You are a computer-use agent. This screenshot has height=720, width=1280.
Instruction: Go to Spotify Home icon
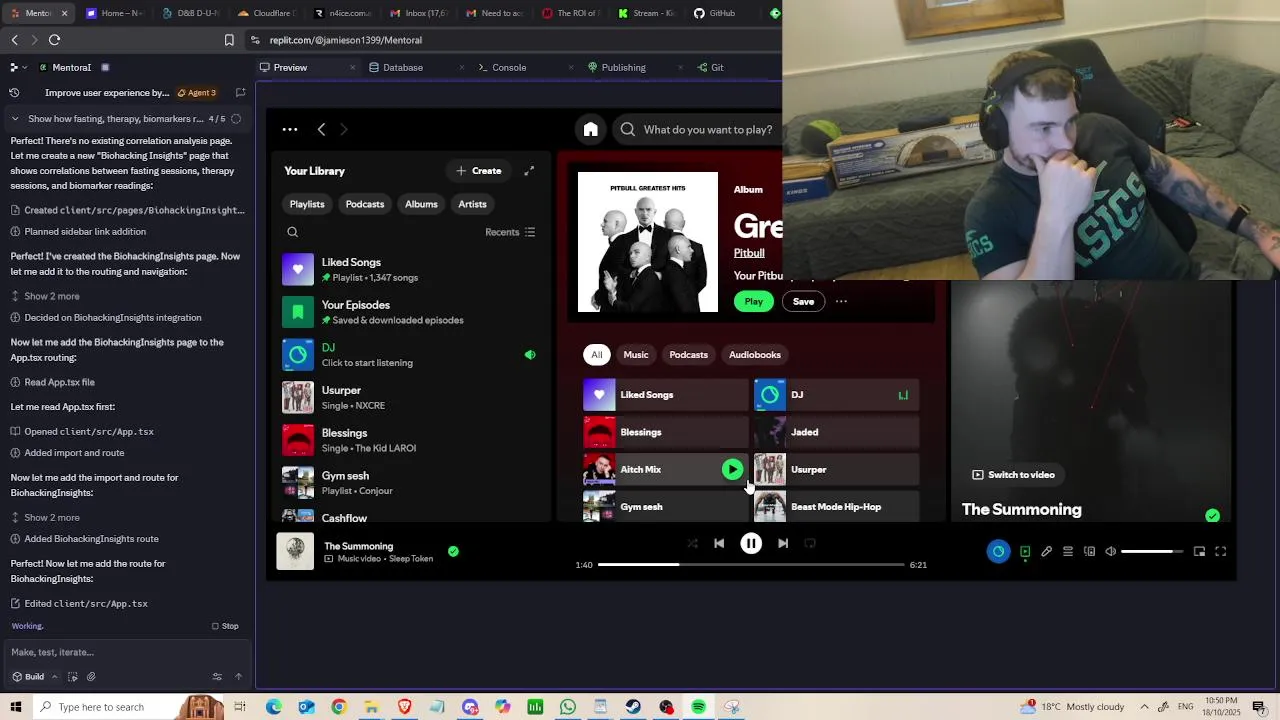(x=591, y=129)
